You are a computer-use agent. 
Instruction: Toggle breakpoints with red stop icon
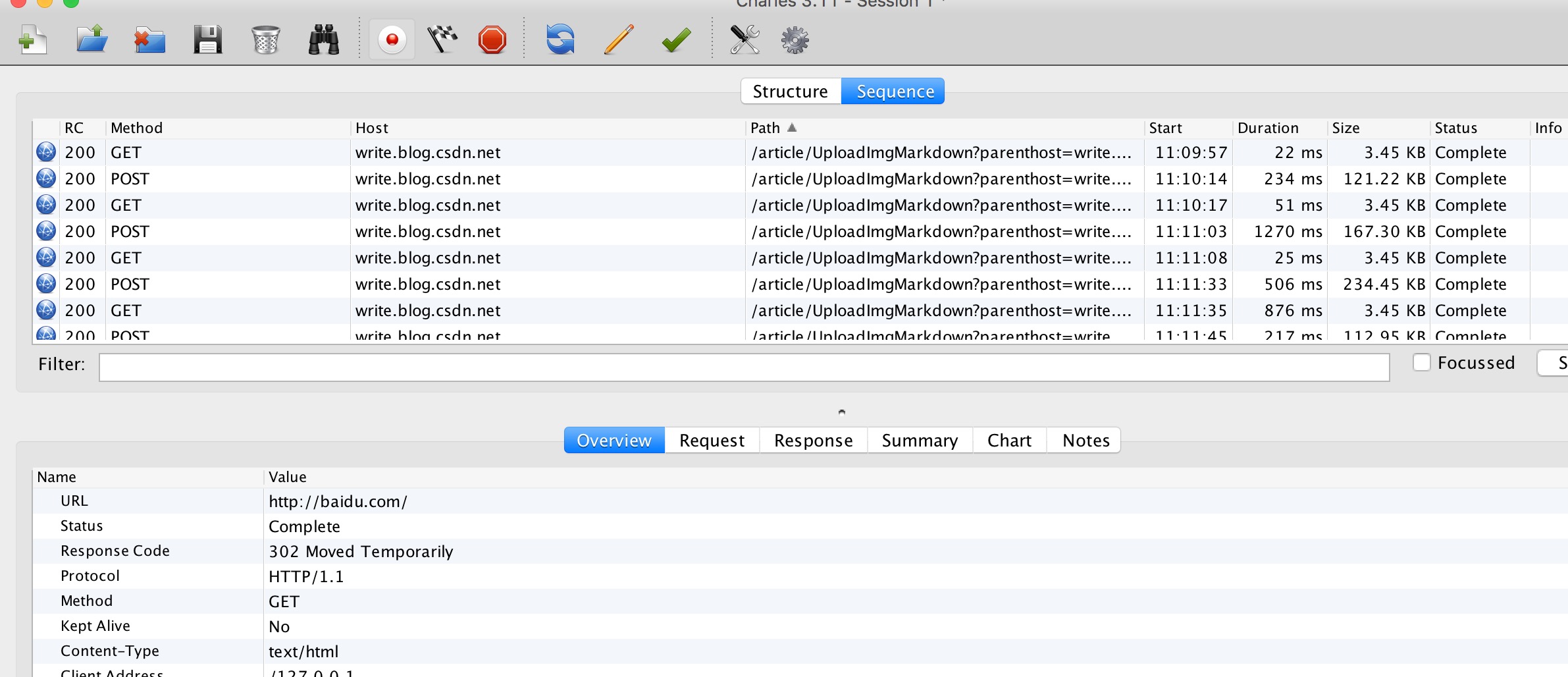[x=492, y=40]
